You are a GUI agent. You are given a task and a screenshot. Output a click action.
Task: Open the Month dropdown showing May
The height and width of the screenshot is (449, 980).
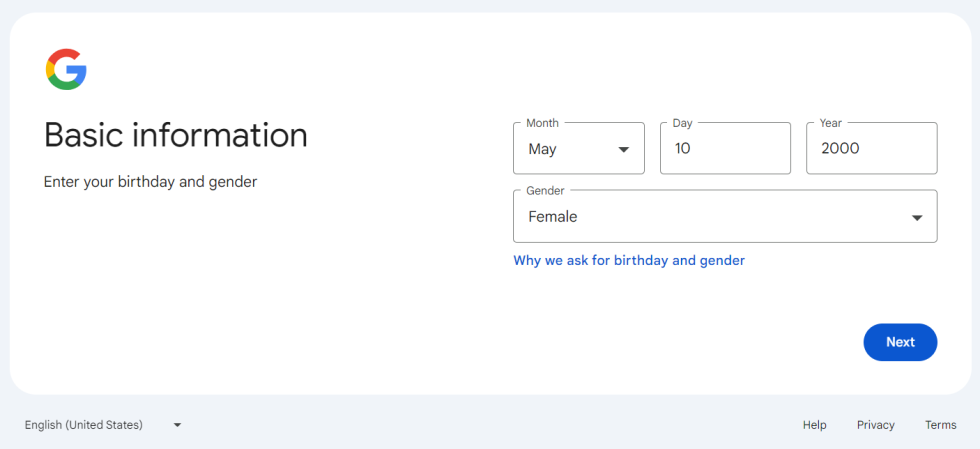coord(579,148)
